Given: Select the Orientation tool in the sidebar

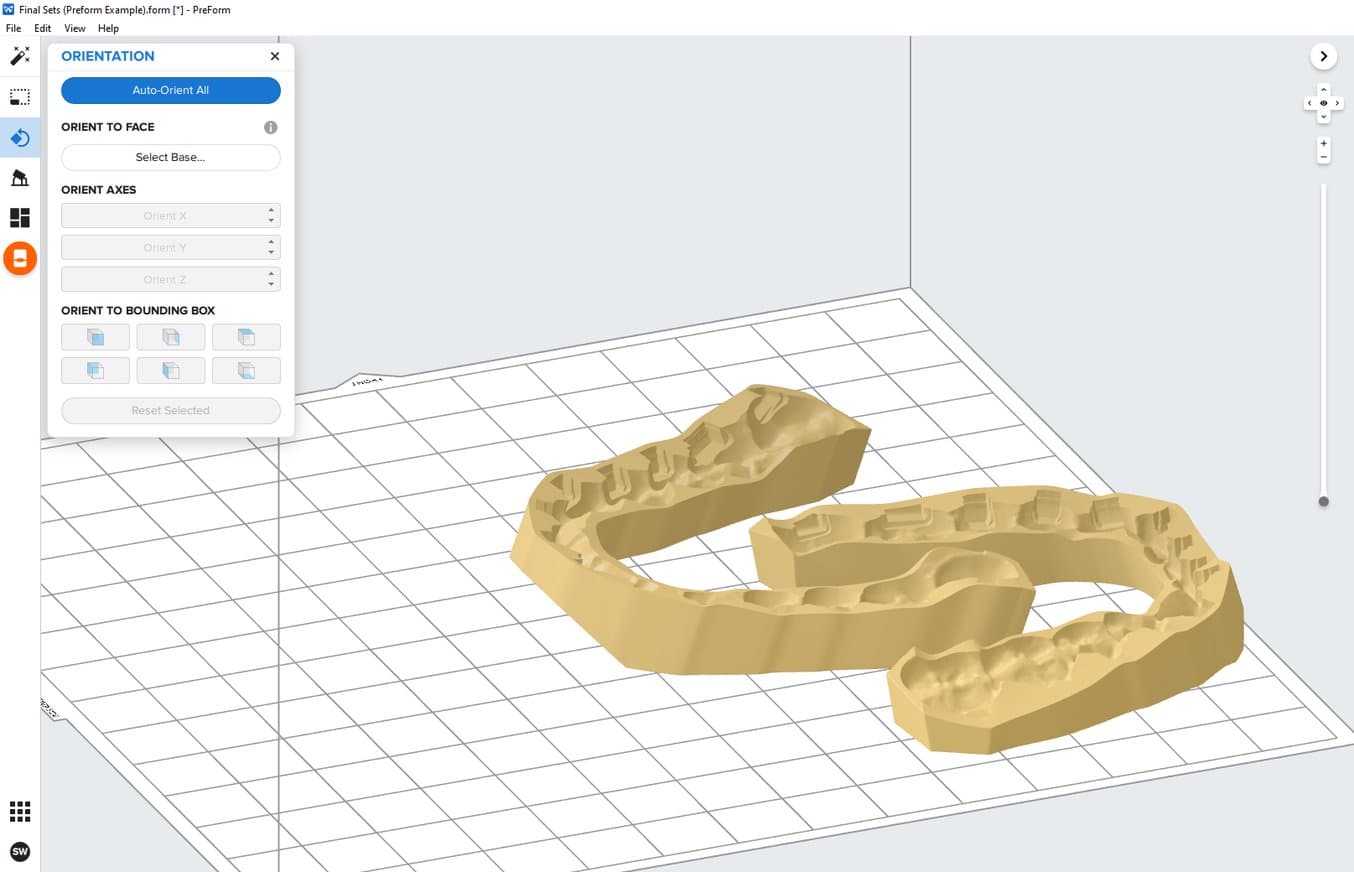Looking at the screenshot, I should (20, 137).
